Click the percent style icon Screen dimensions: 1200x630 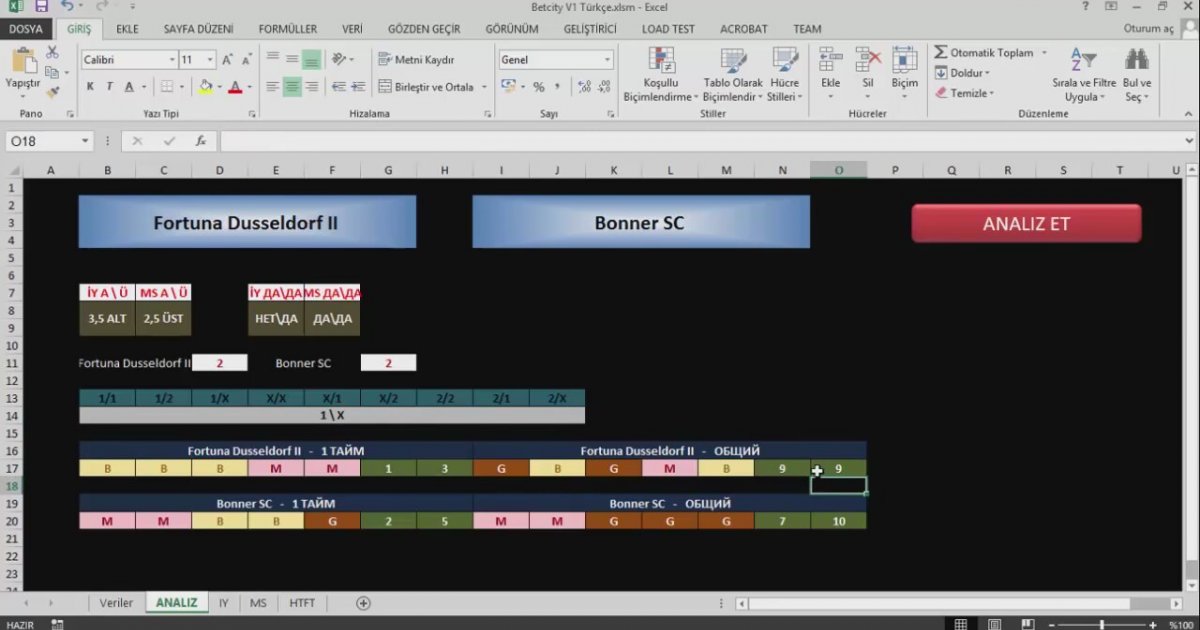(x=539, y=87)
